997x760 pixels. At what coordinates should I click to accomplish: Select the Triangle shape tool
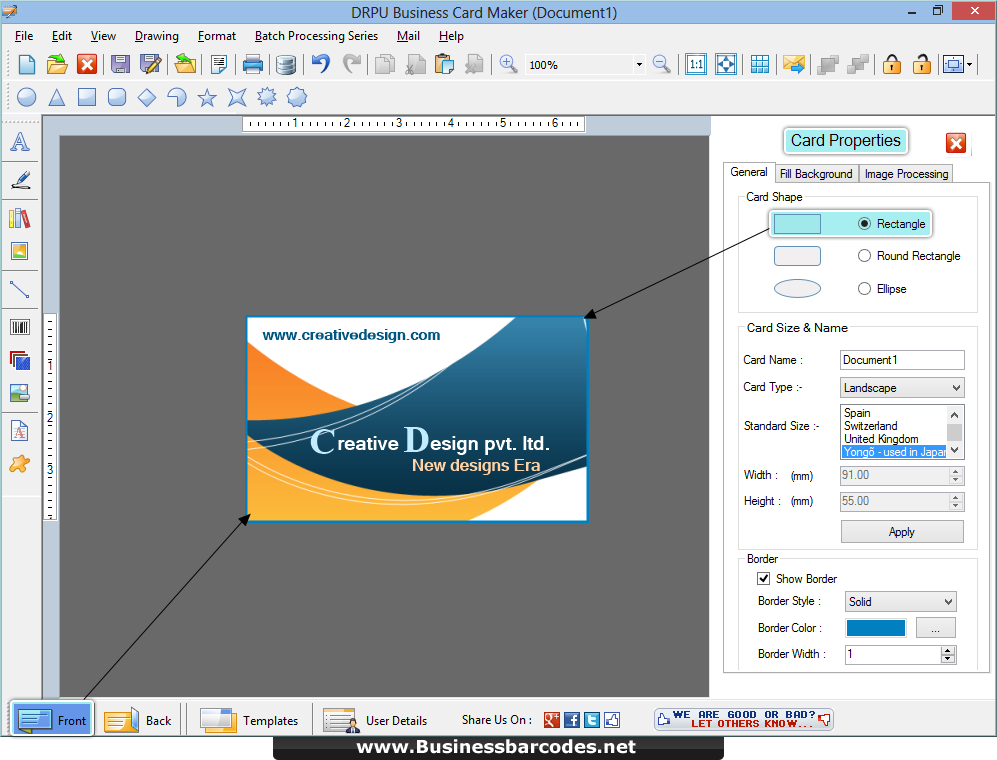tap(57, 97)
